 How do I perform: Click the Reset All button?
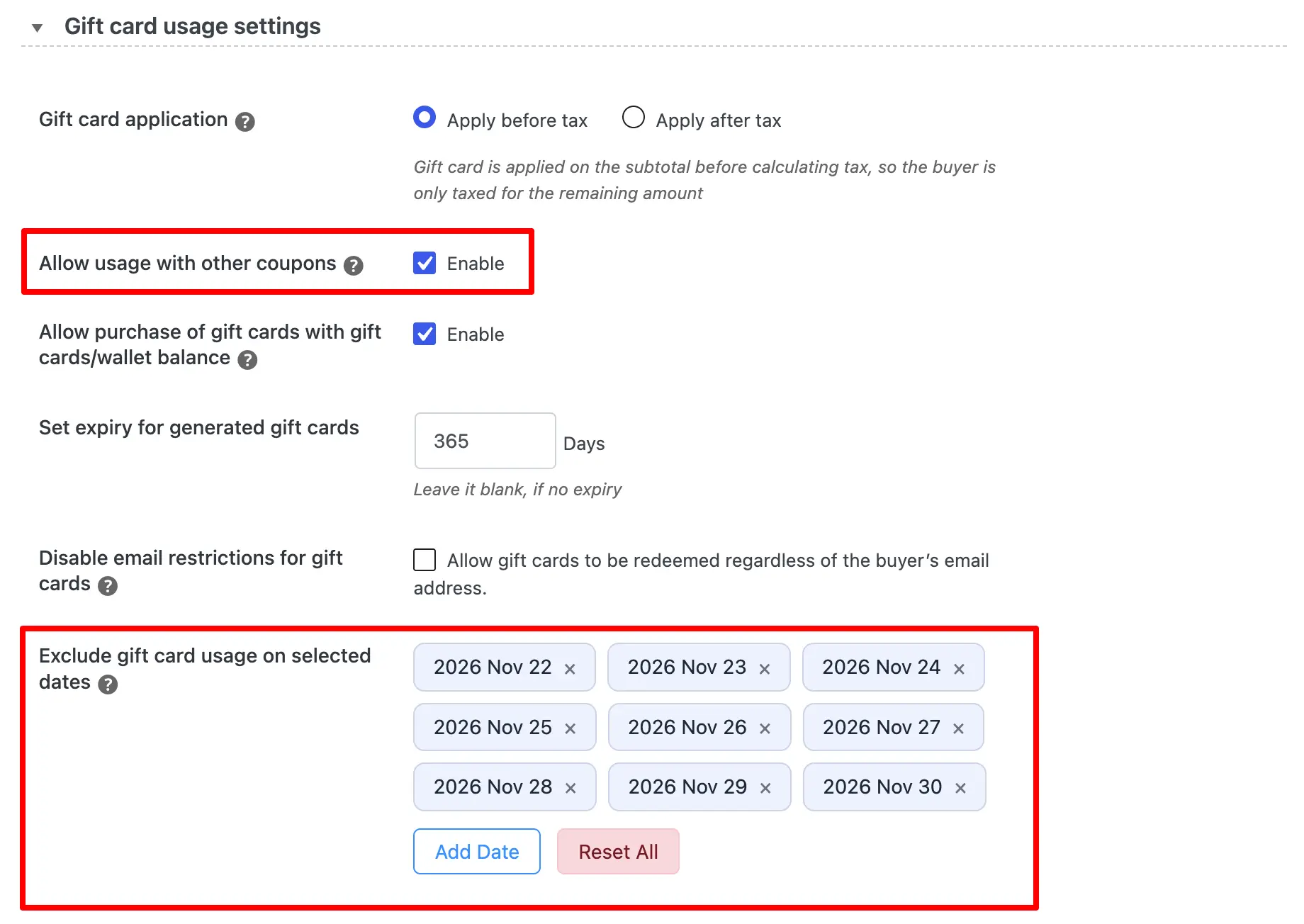click(618, 852)
